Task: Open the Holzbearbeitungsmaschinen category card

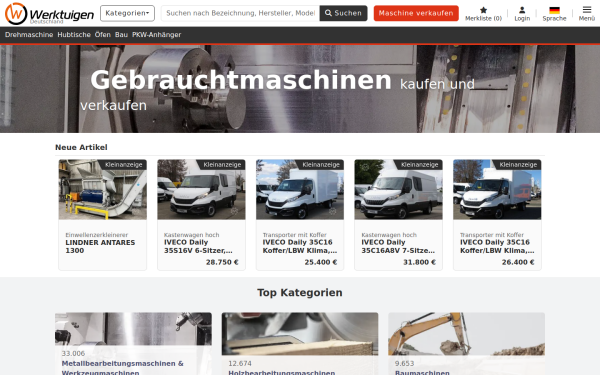Action: point(300,344)
